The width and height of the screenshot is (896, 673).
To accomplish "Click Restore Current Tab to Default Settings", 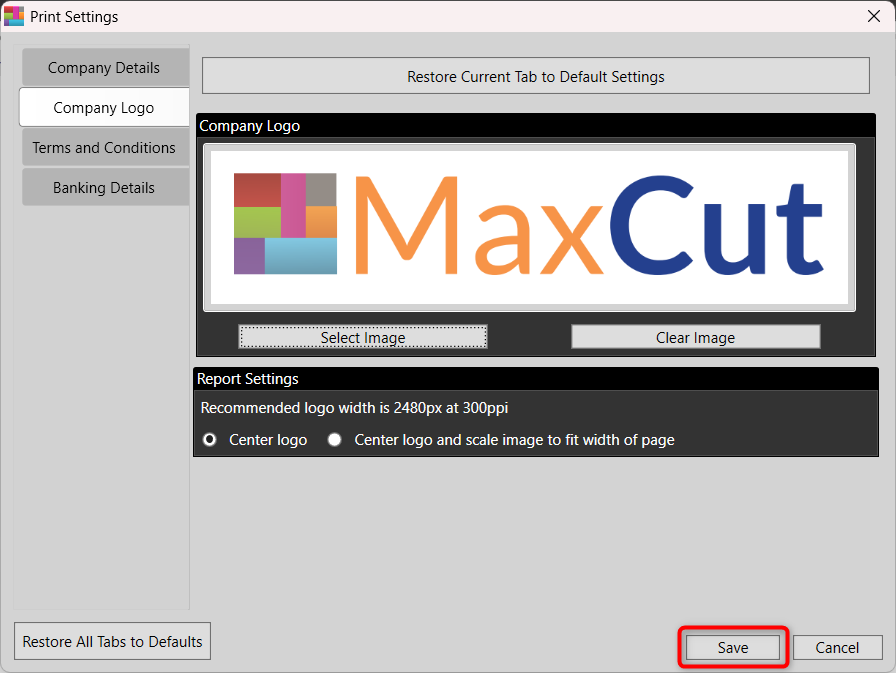I will 535,76.
